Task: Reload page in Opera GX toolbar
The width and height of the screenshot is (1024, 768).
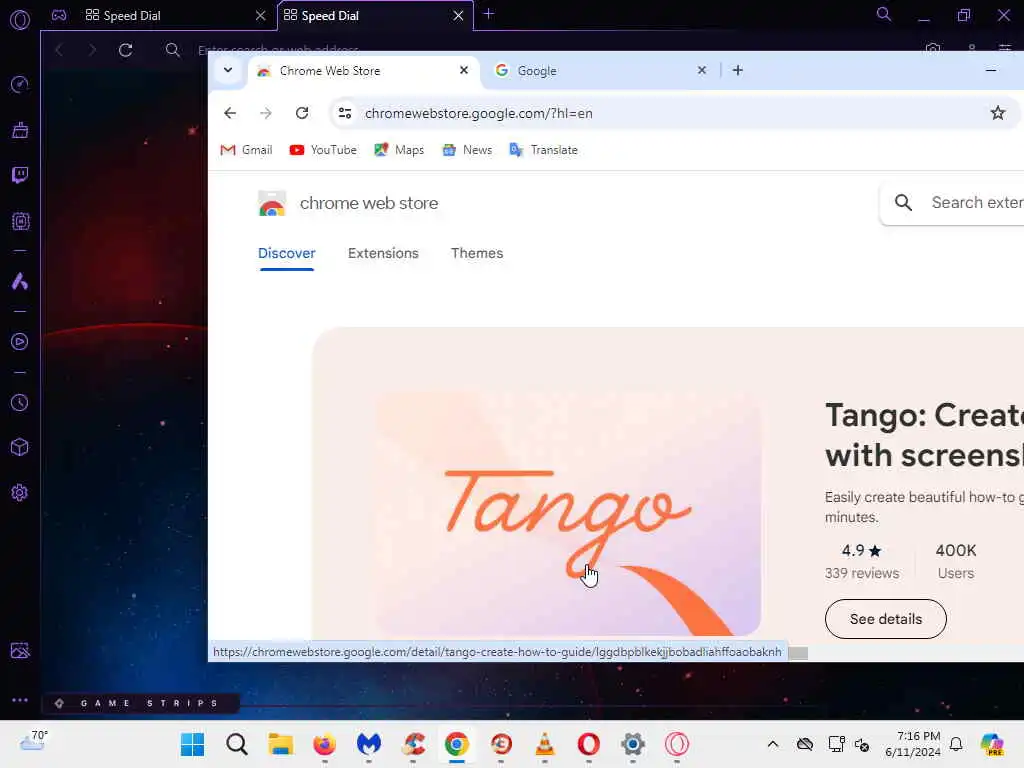Action: pyautogui.click(x=125, y=50)
